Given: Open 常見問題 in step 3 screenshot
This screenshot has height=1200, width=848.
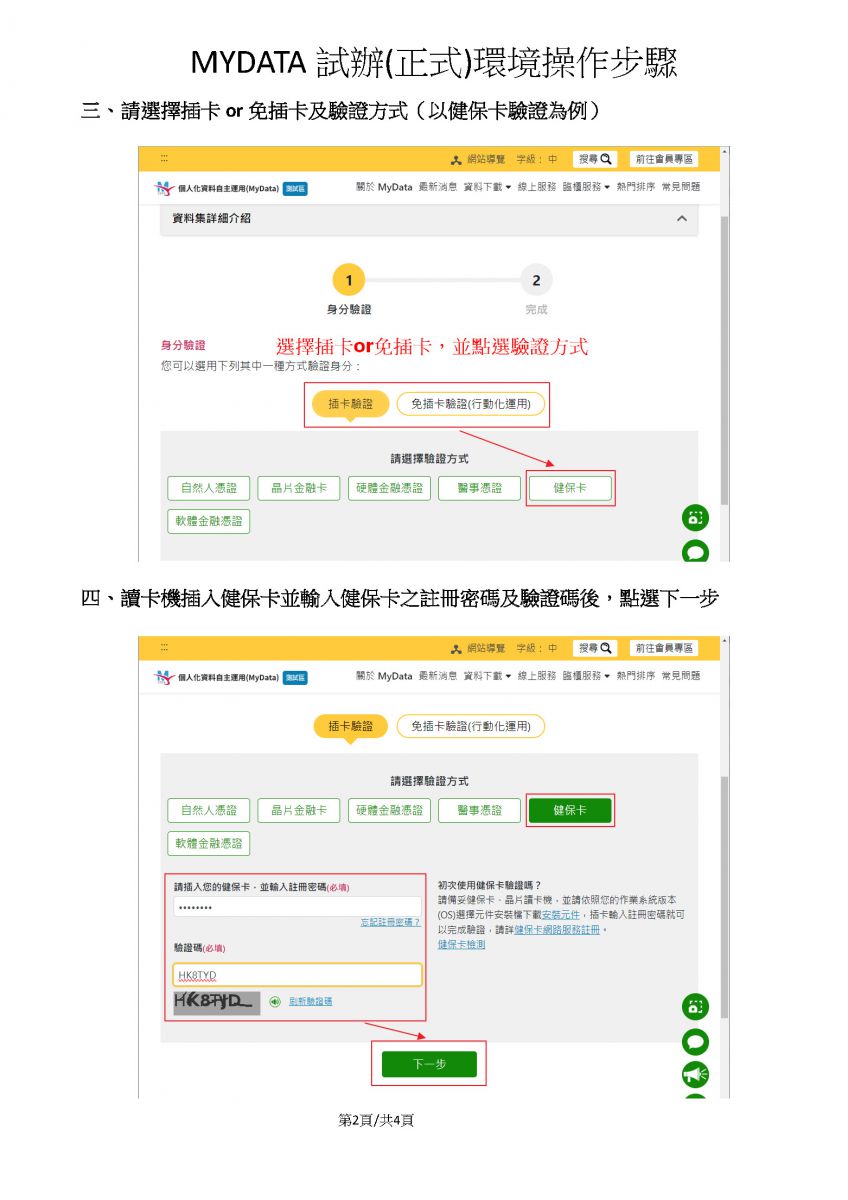Looking at the screenshot, I should pos(681,187).
